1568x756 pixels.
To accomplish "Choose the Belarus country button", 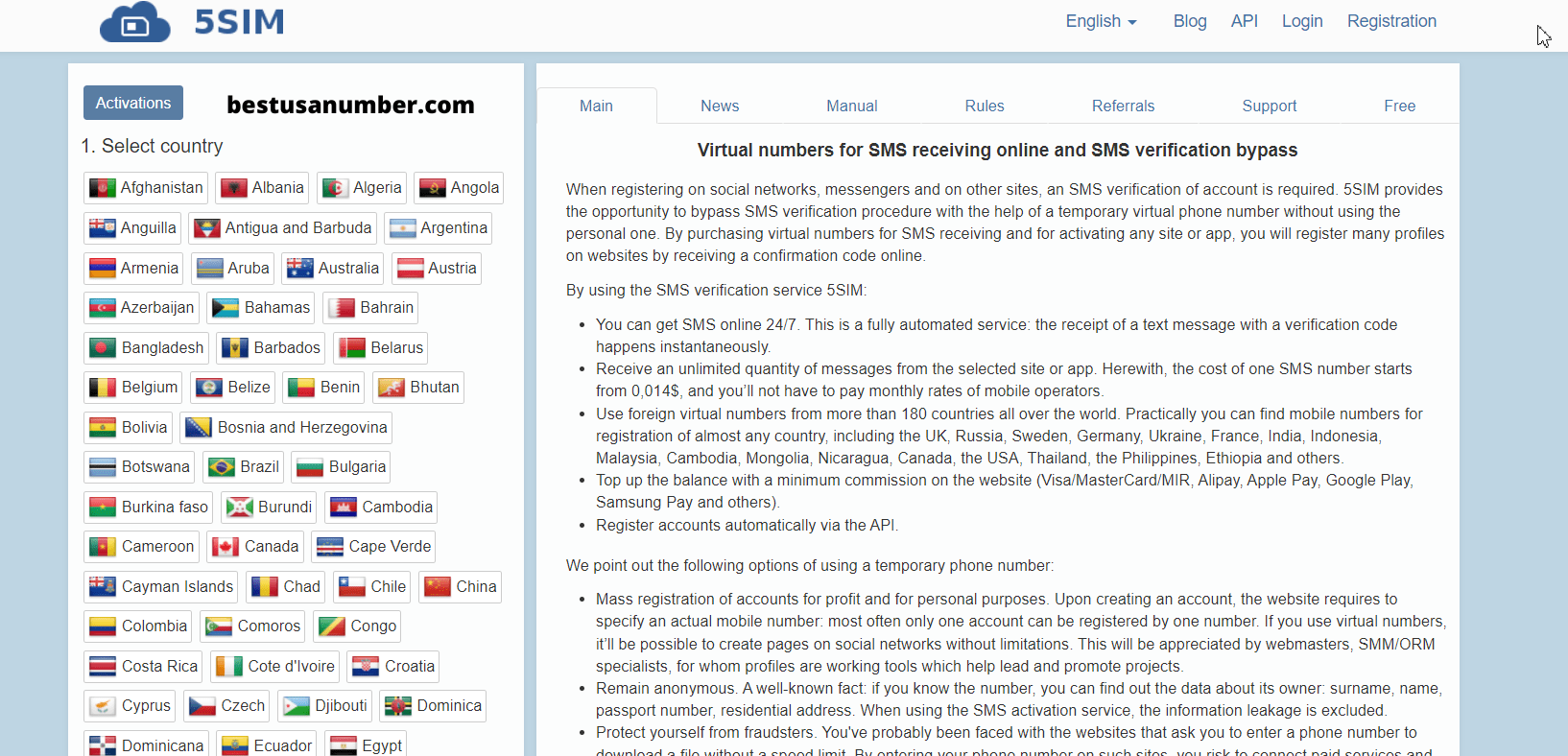I will pos(380,348).
